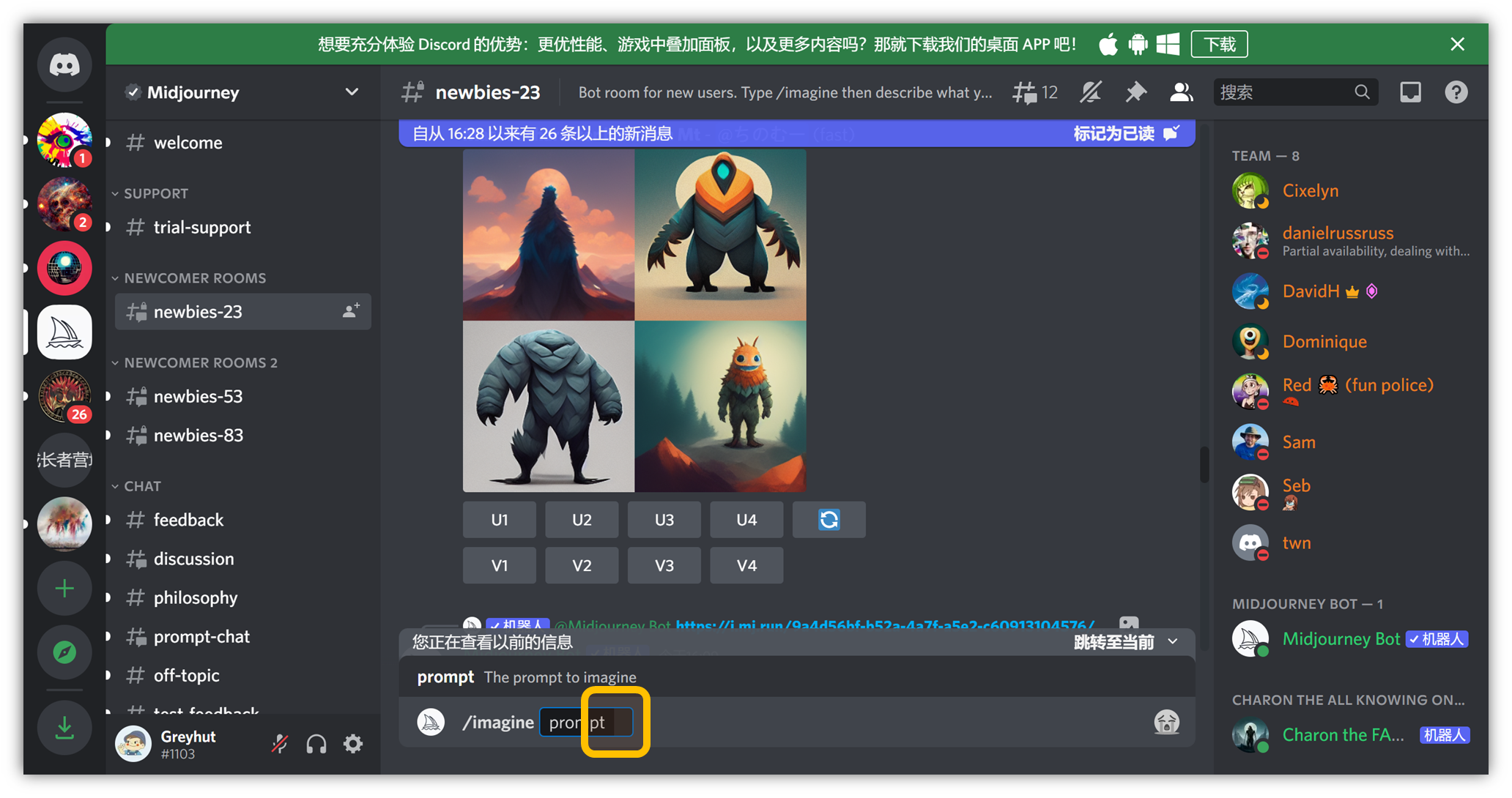Click Explore public servers compass icon

coord(64,652)
